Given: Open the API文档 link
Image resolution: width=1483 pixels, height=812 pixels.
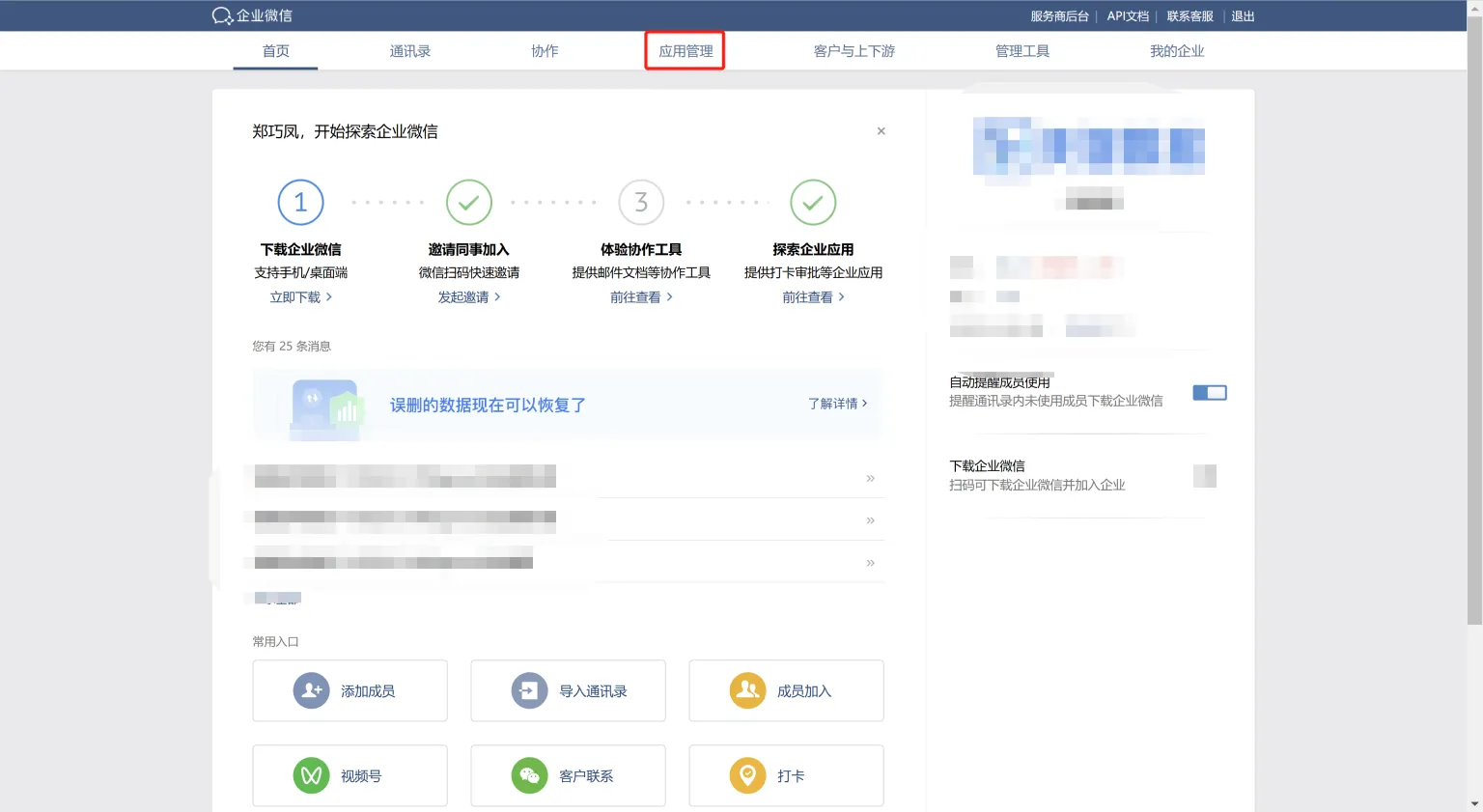Looking at the screenshot, I should pyautogui.click(x=1128, y=16).
